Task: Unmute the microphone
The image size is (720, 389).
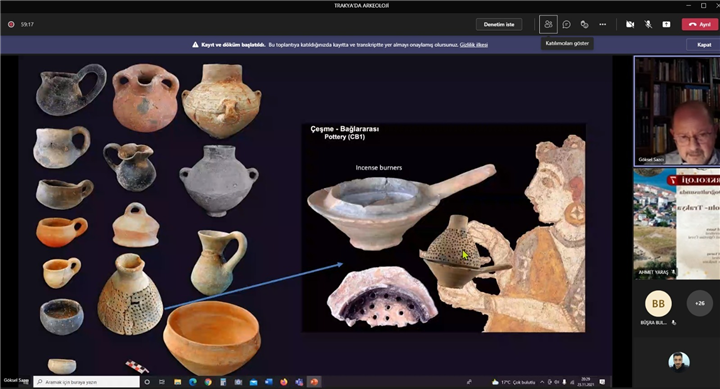Action: [648, 24]
